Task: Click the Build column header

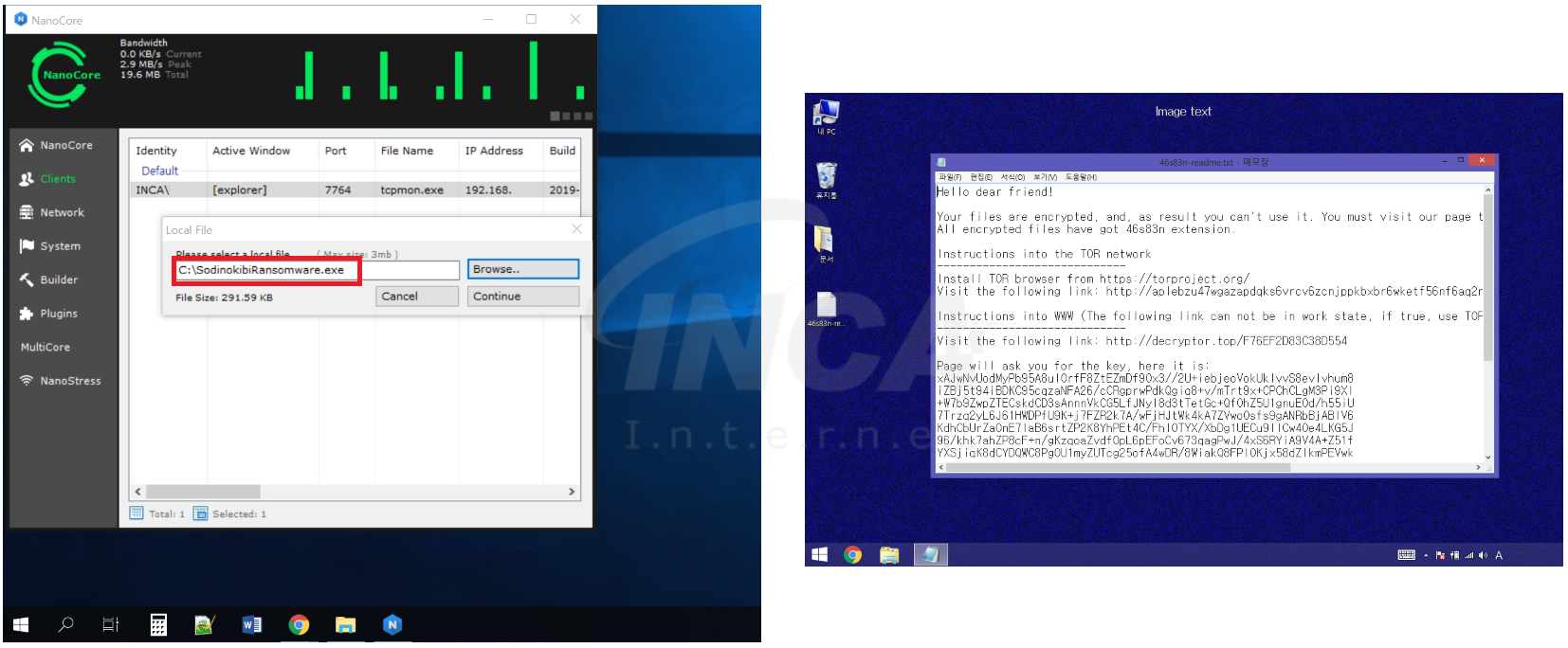Action: click(562, 151)
